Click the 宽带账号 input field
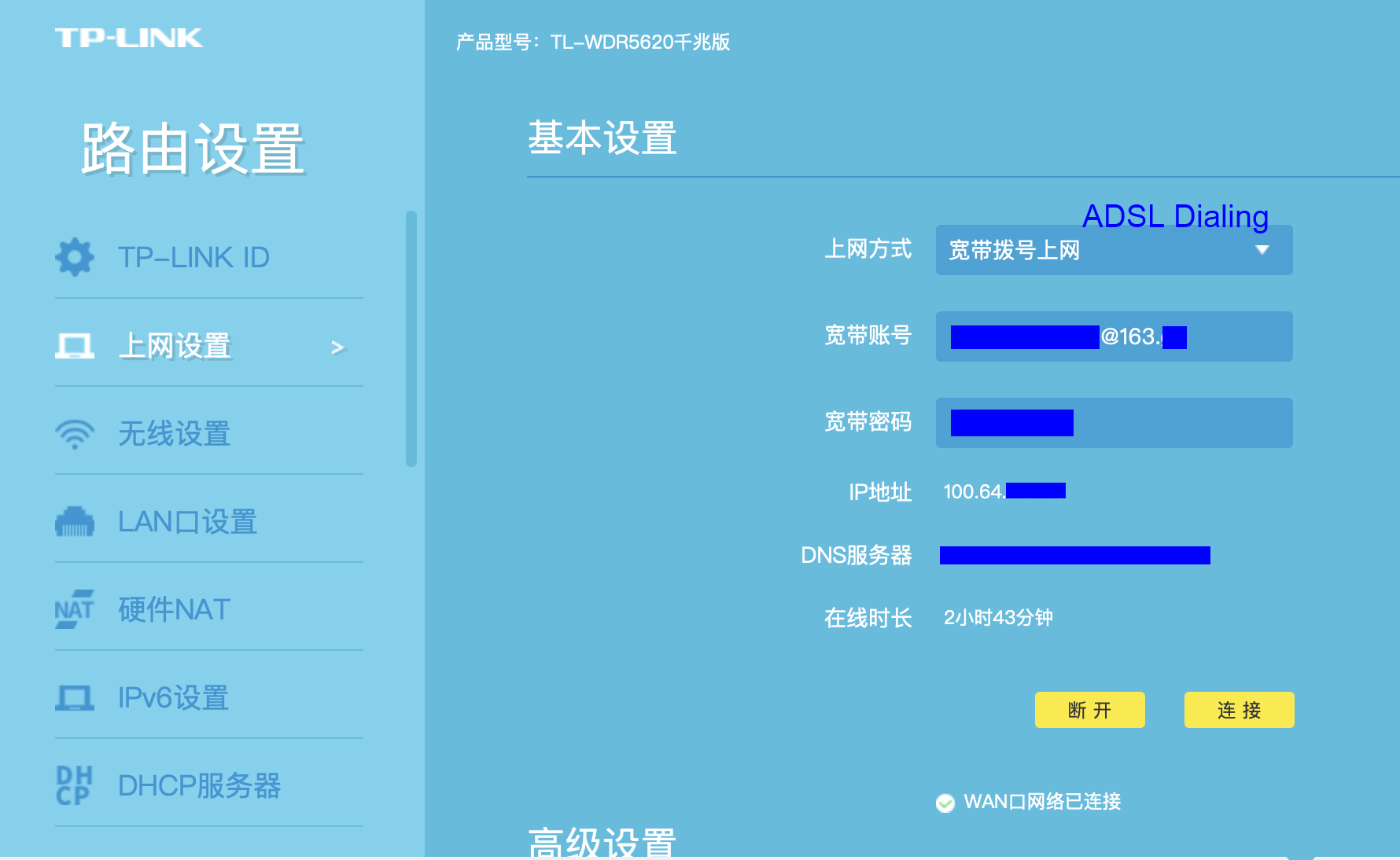 click(1114, 336)
